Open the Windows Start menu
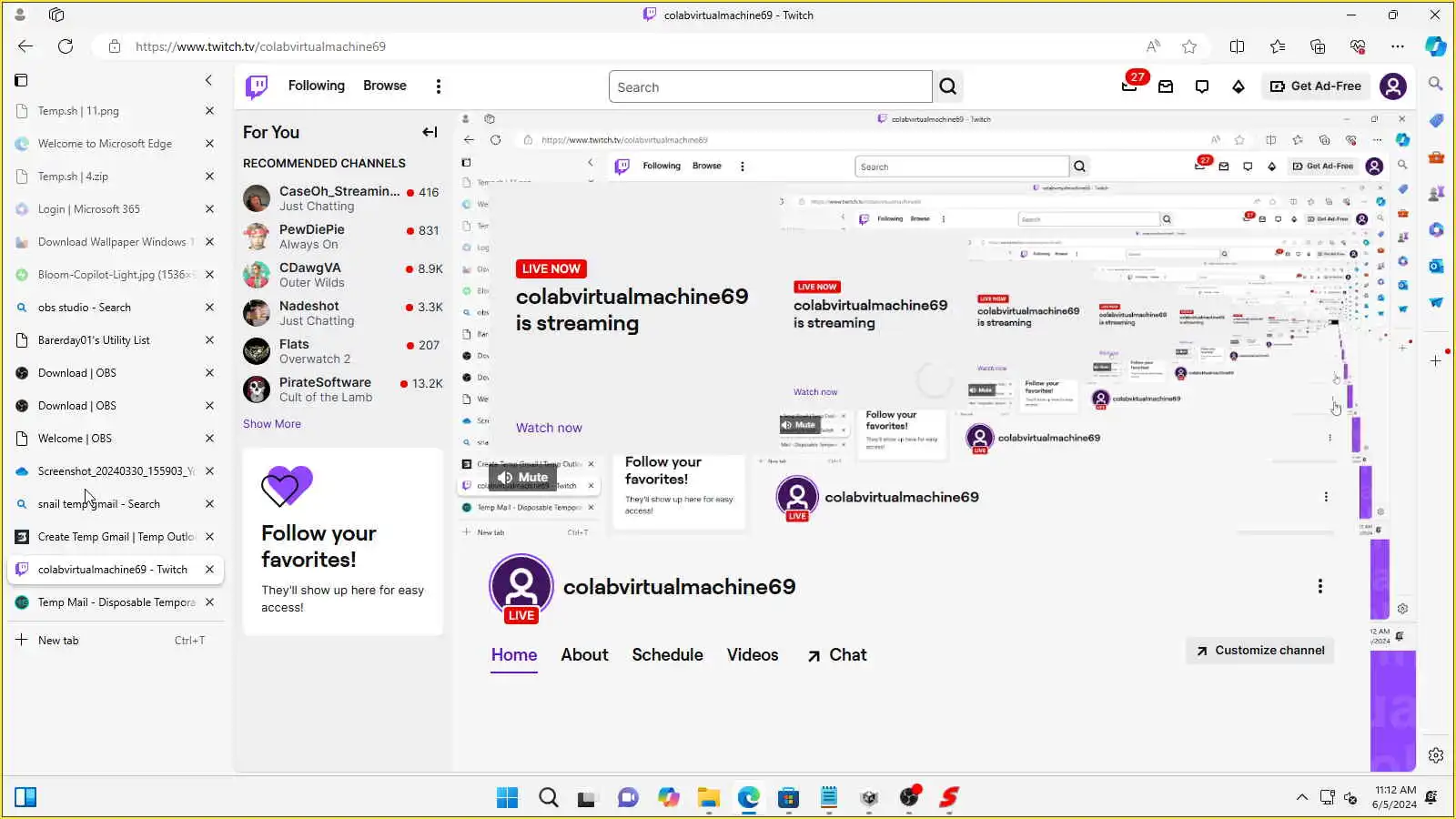 click(507, 798)
